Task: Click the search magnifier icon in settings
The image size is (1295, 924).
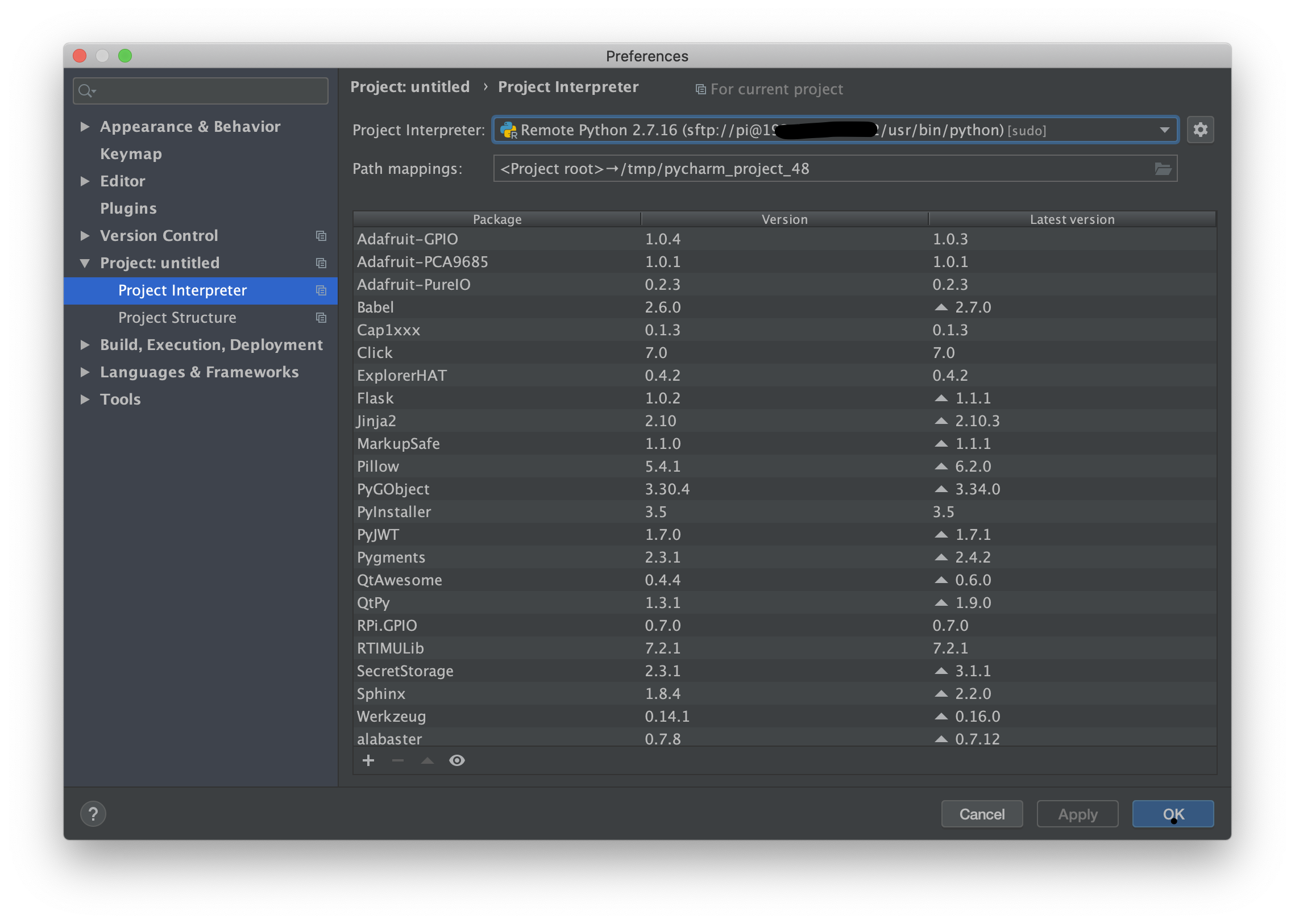Action: tap(86, 90)
